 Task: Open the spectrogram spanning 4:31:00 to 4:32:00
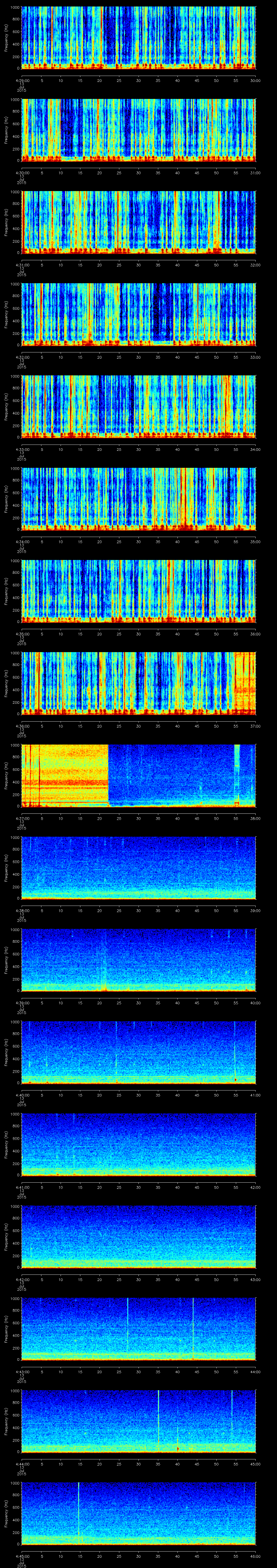coord(139,222)
